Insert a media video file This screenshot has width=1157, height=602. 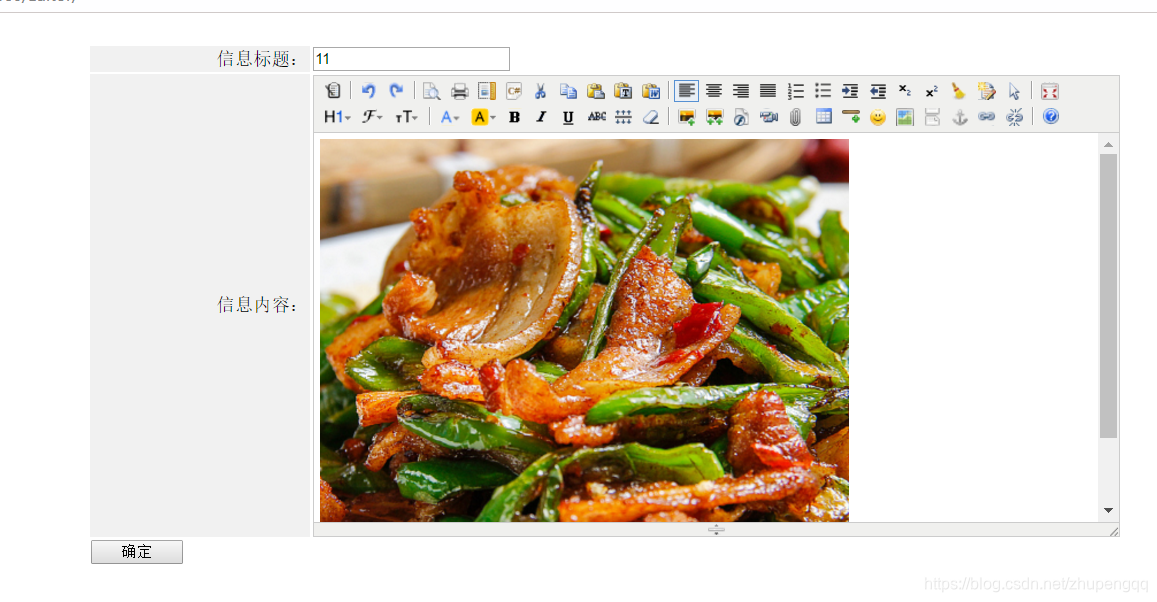pos(768,117)
